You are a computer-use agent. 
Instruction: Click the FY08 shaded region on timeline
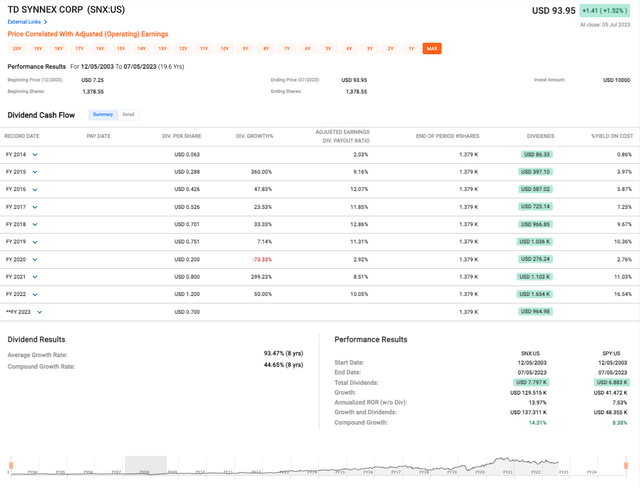(146, 465)
